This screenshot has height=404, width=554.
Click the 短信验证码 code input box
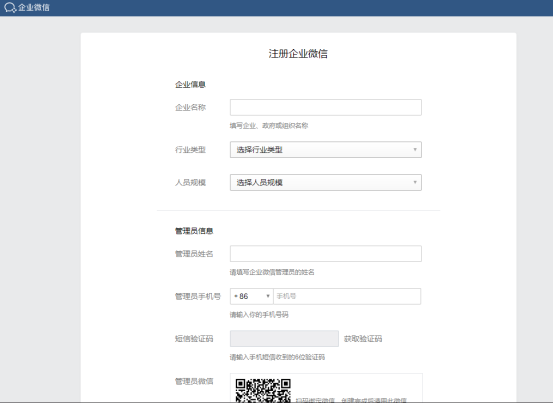pyautogui.click(x=284, y=339)
